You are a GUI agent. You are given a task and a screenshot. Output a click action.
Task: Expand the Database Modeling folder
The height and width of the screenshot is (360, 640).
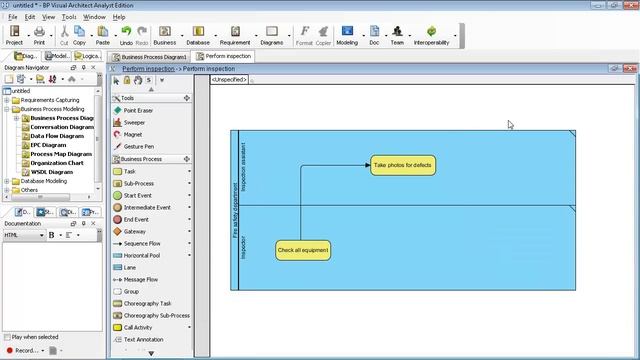(x=7, y=181)
